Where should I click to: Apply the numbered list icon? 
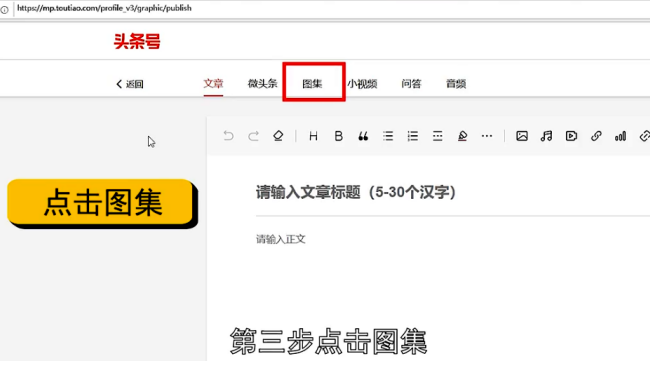412,136
